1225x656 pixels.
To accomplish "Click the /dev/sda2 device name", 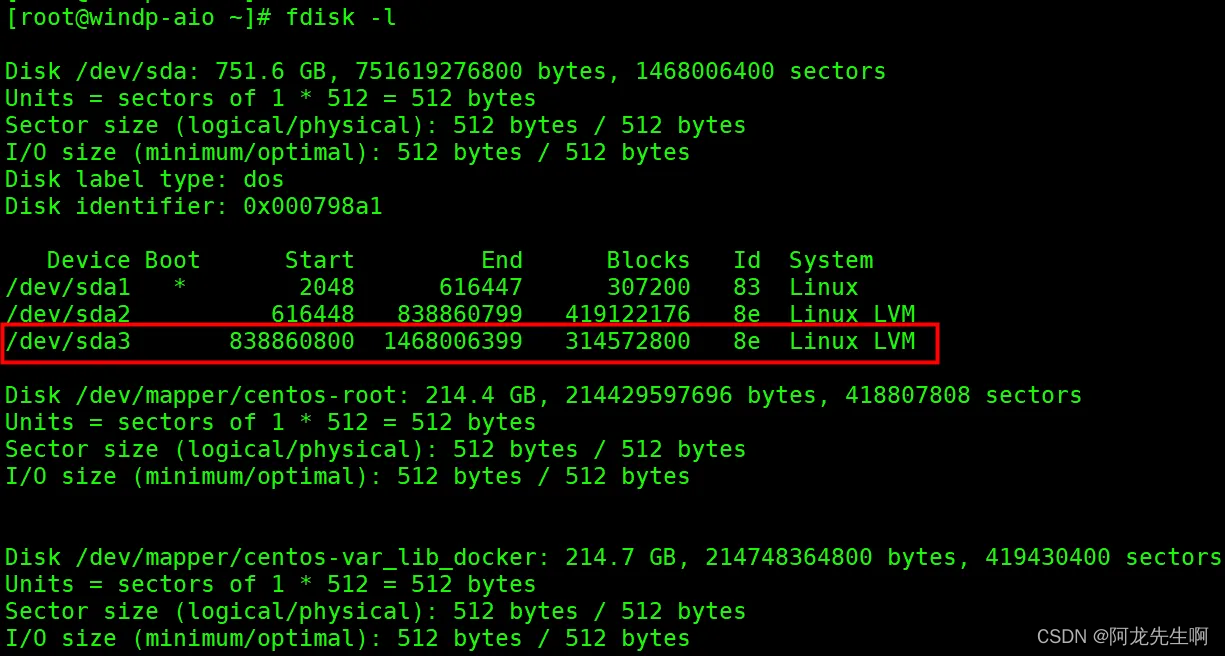I will pos(68,315).
